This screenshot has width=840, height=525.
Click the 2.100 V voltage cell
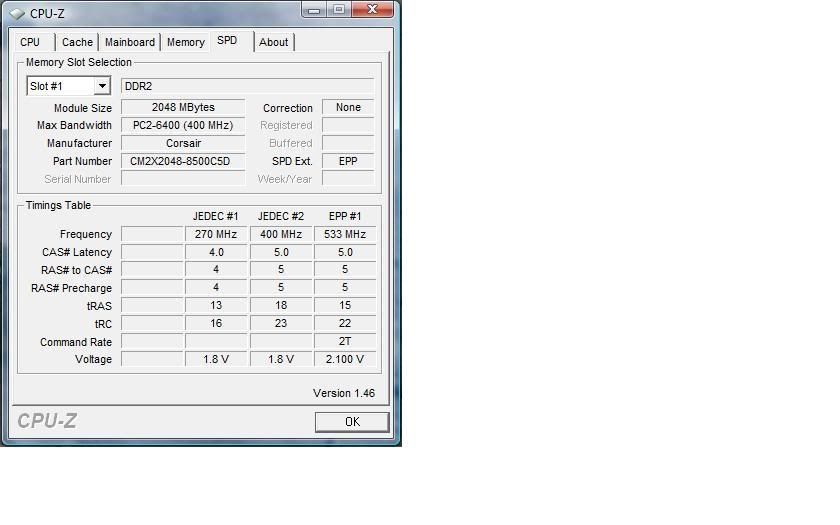pos(345,359)
